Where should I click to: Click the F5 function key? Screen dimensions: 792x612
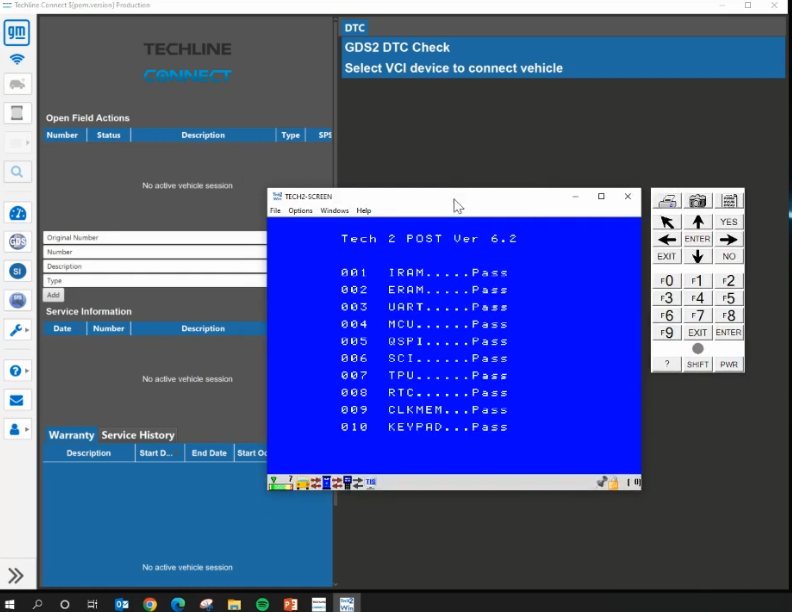coord(728,298)
